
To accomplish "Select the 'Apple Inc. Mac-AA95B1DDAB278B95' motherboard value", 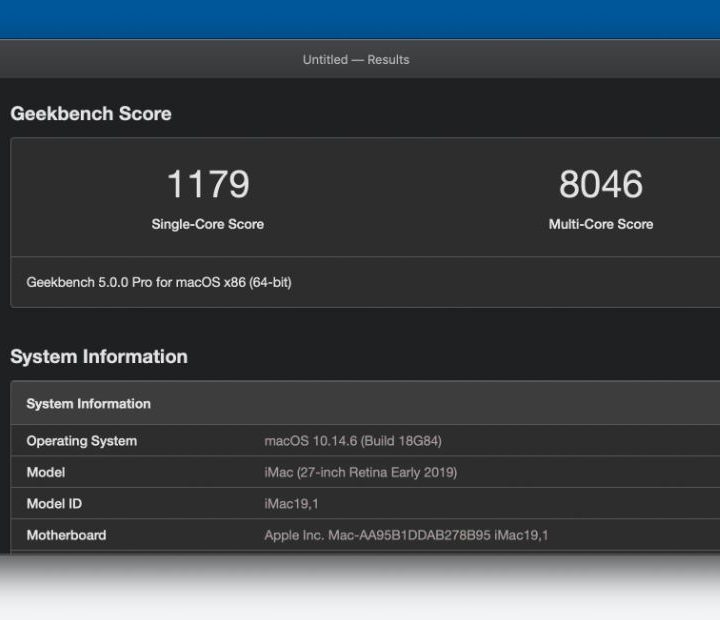I will tap(377, 535).
